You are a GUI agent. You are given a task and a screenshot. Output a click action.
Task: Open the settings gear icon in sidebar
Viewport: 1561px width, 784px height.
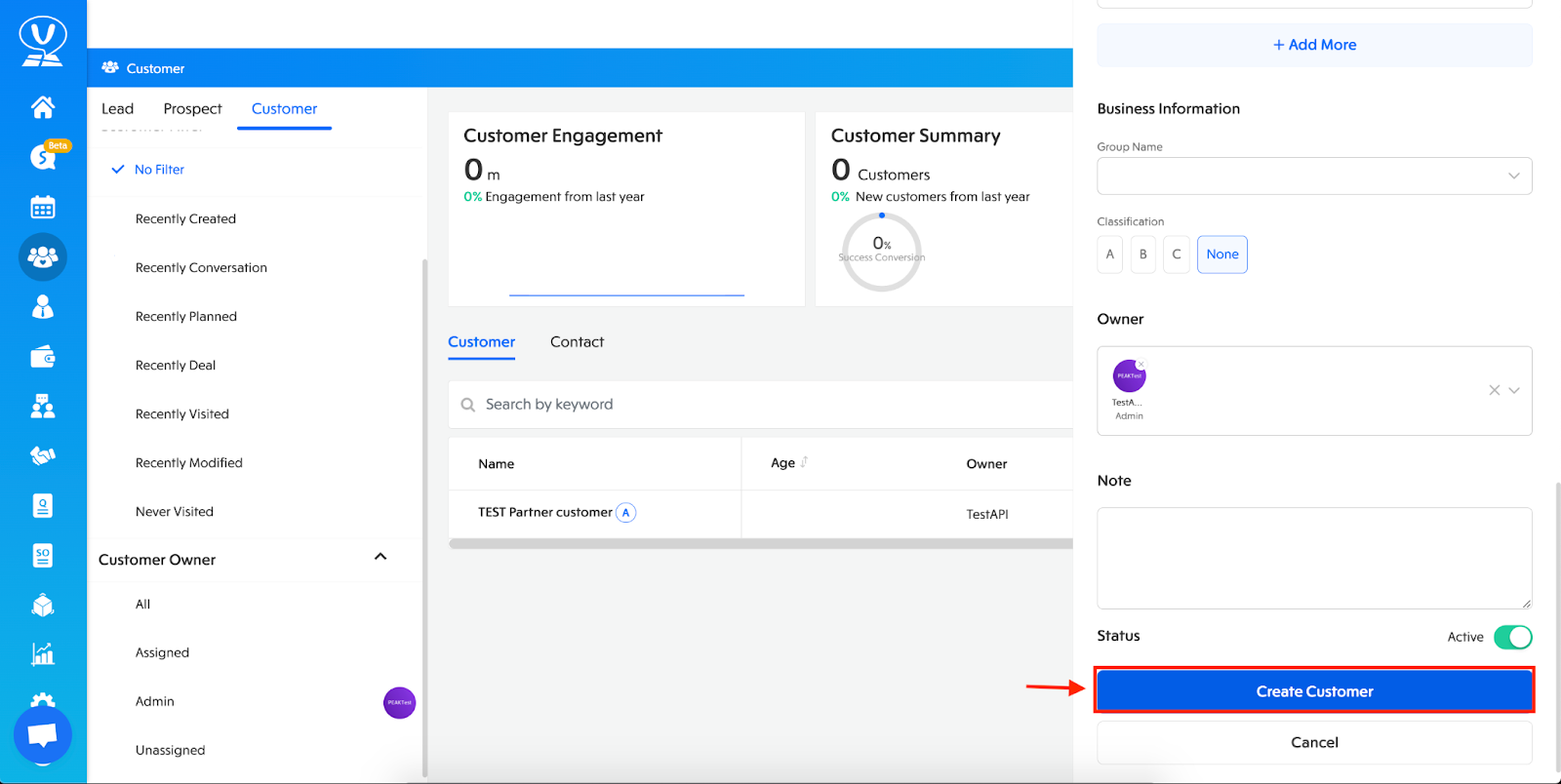tap(43, 700)
